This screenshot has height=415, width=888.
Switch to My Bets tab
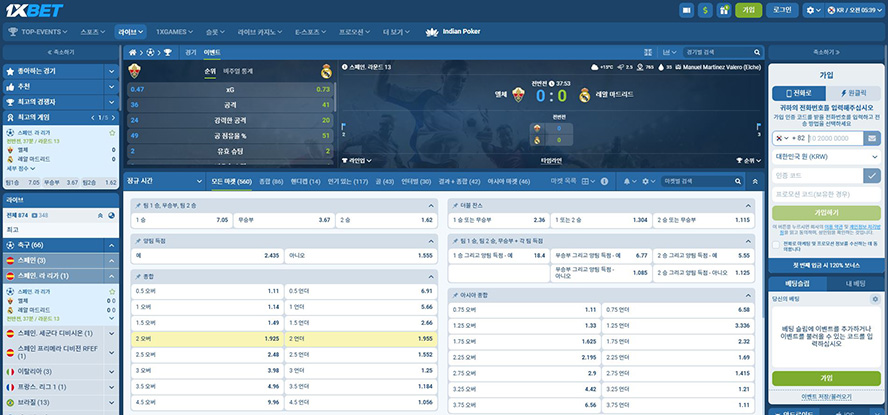click(855, 284)
